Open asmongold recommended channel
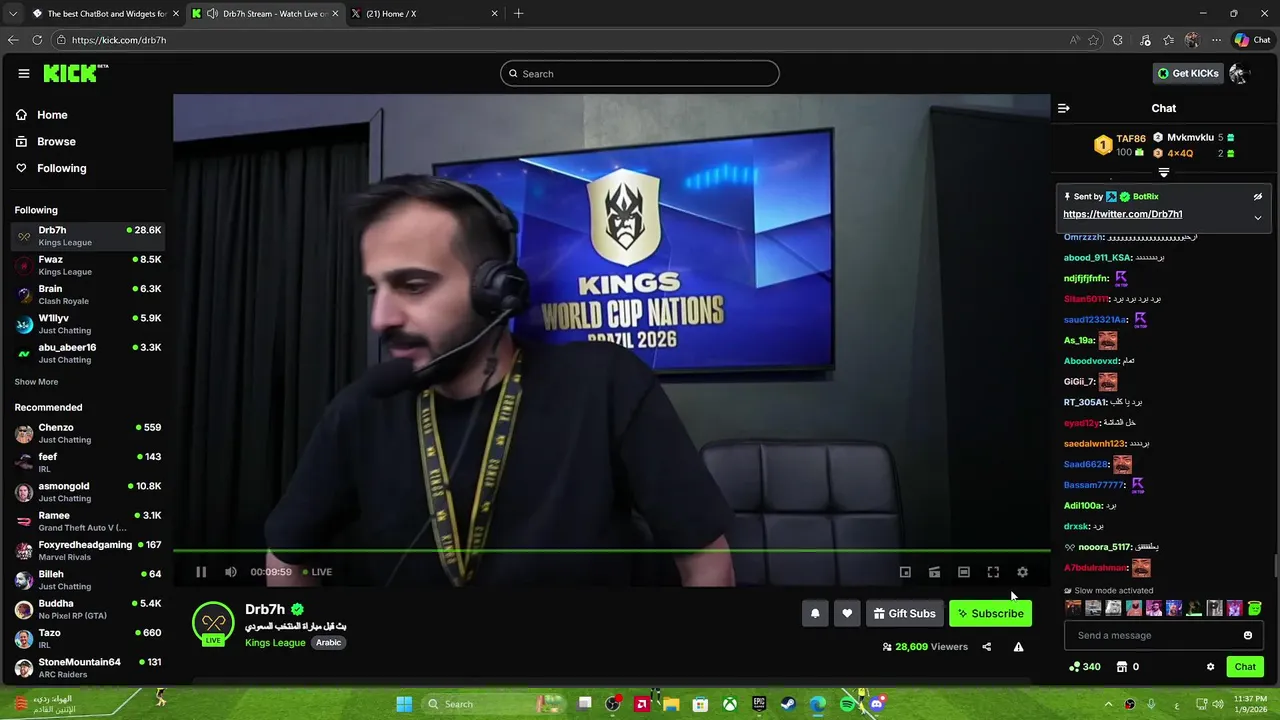The width and height of the screenshot is (1280, 720). 88,492
